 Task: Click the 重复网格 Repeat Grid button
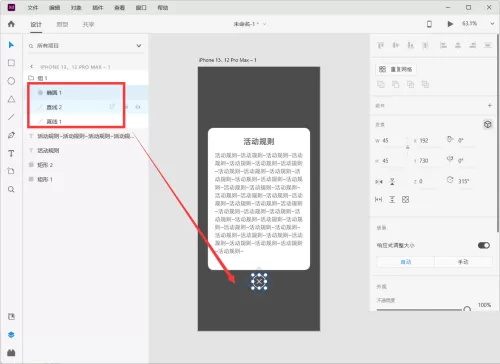396,69
